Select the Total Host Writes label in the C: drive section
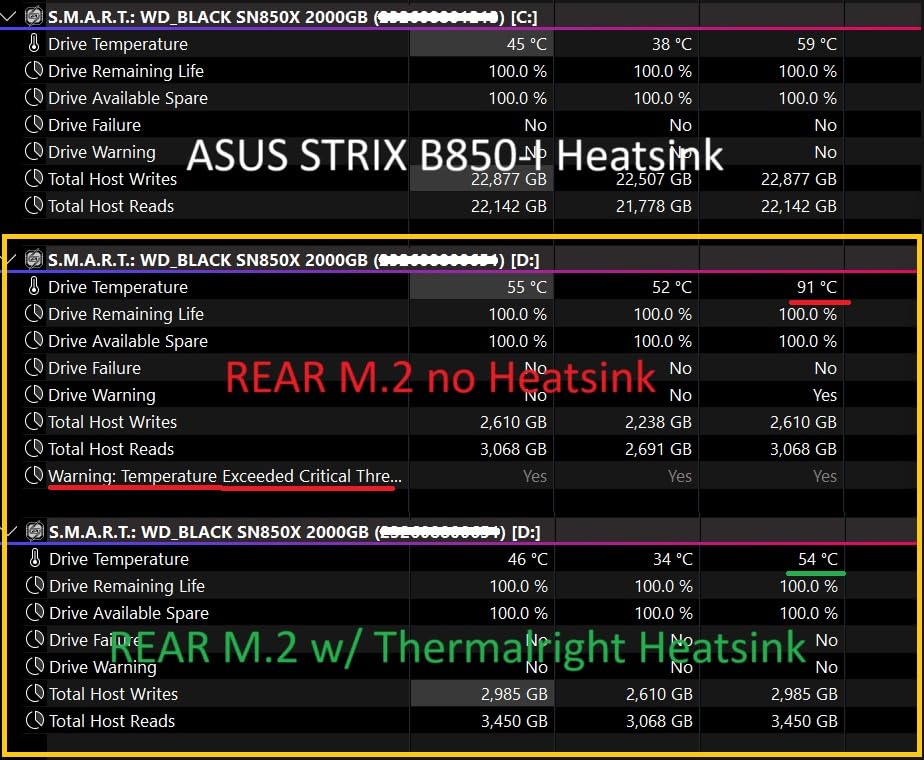The image size is (924, 760). click(x=113, y=179)
